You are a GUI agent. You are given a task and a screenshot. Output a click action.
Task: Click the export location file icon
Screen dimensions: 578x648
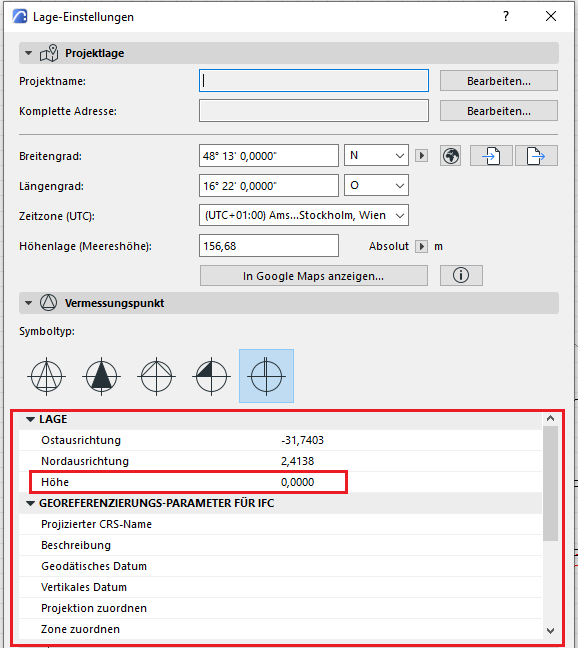click(x=536, y=156)
